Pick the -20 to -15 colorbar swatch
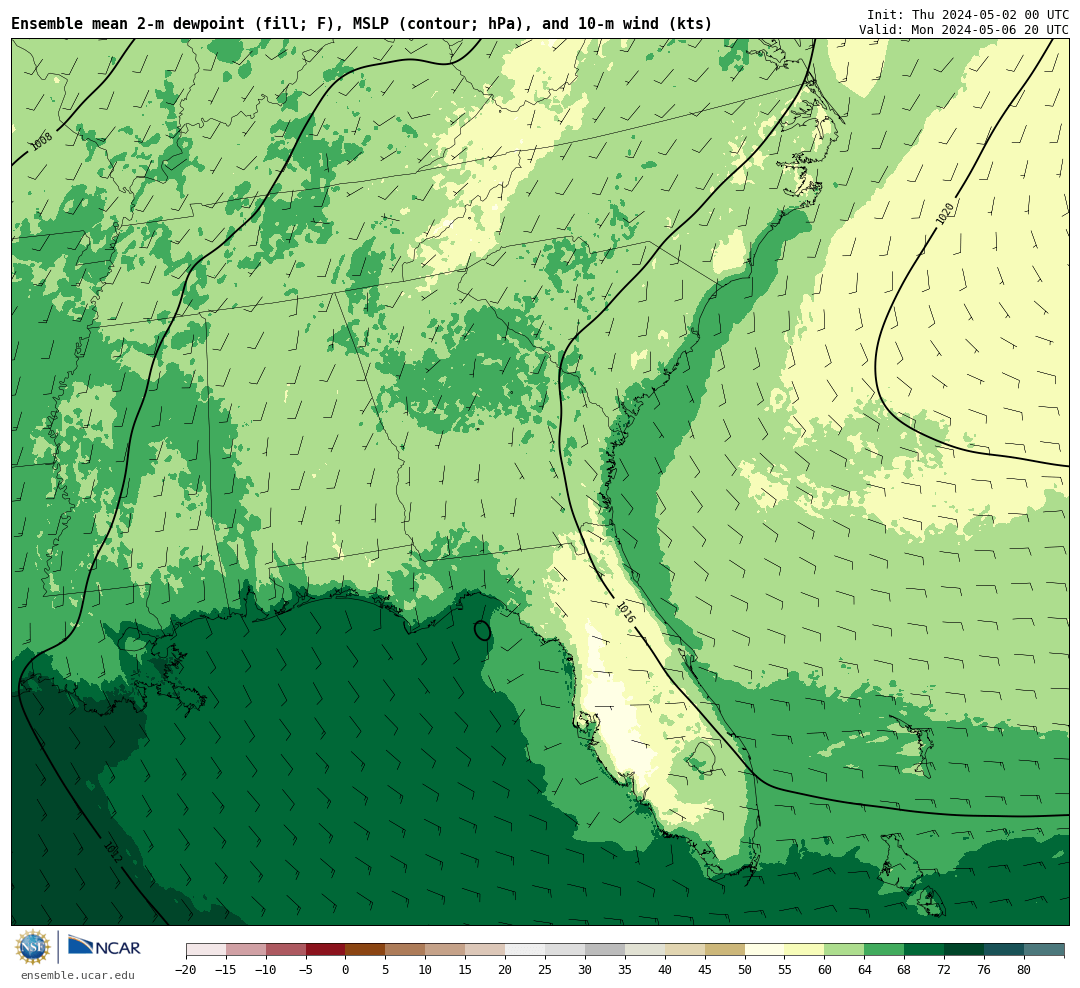The width and height of the screenshot is (1080, 988). click(x=206, y=950)
